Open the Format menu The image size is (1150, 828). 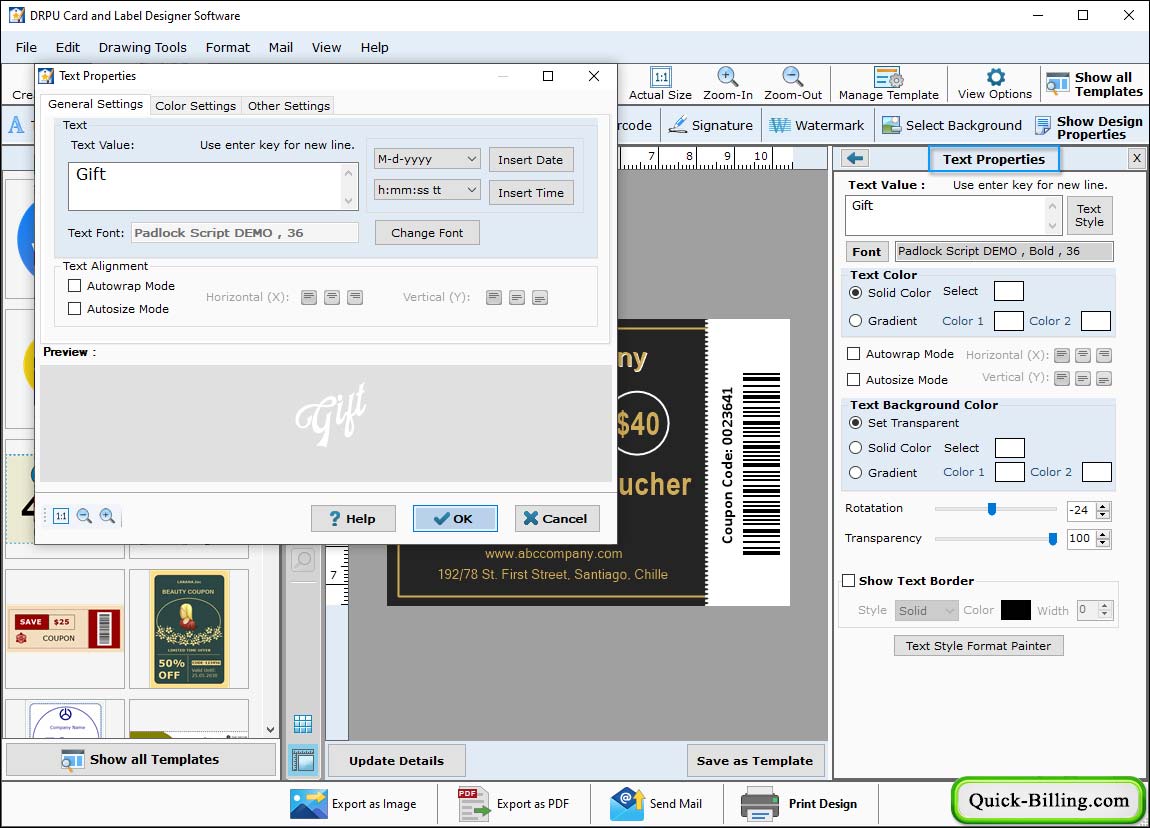click(227, 47)
